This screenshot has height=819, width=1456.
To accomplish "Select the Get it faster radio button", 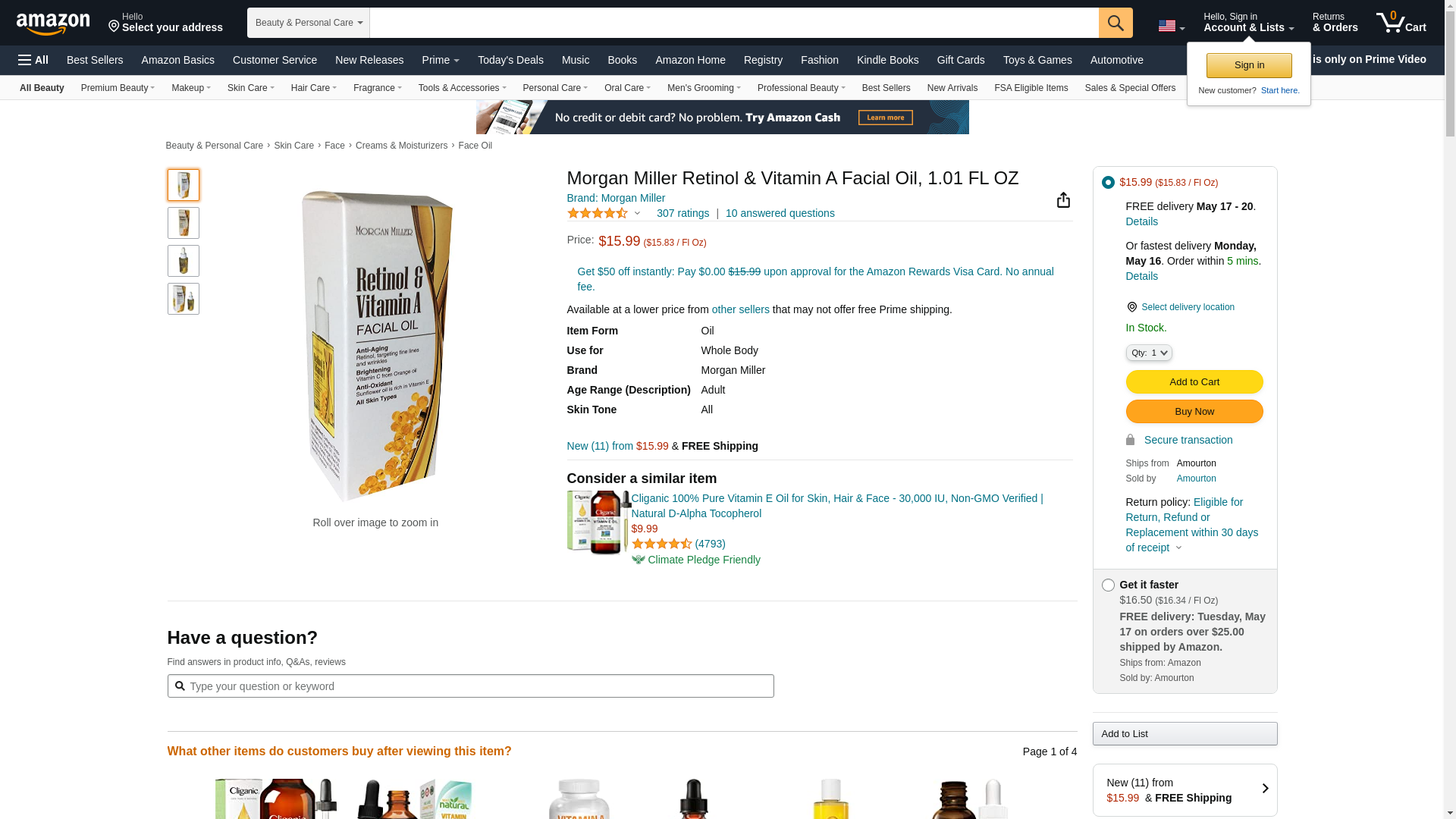I will pos(1108,585).
